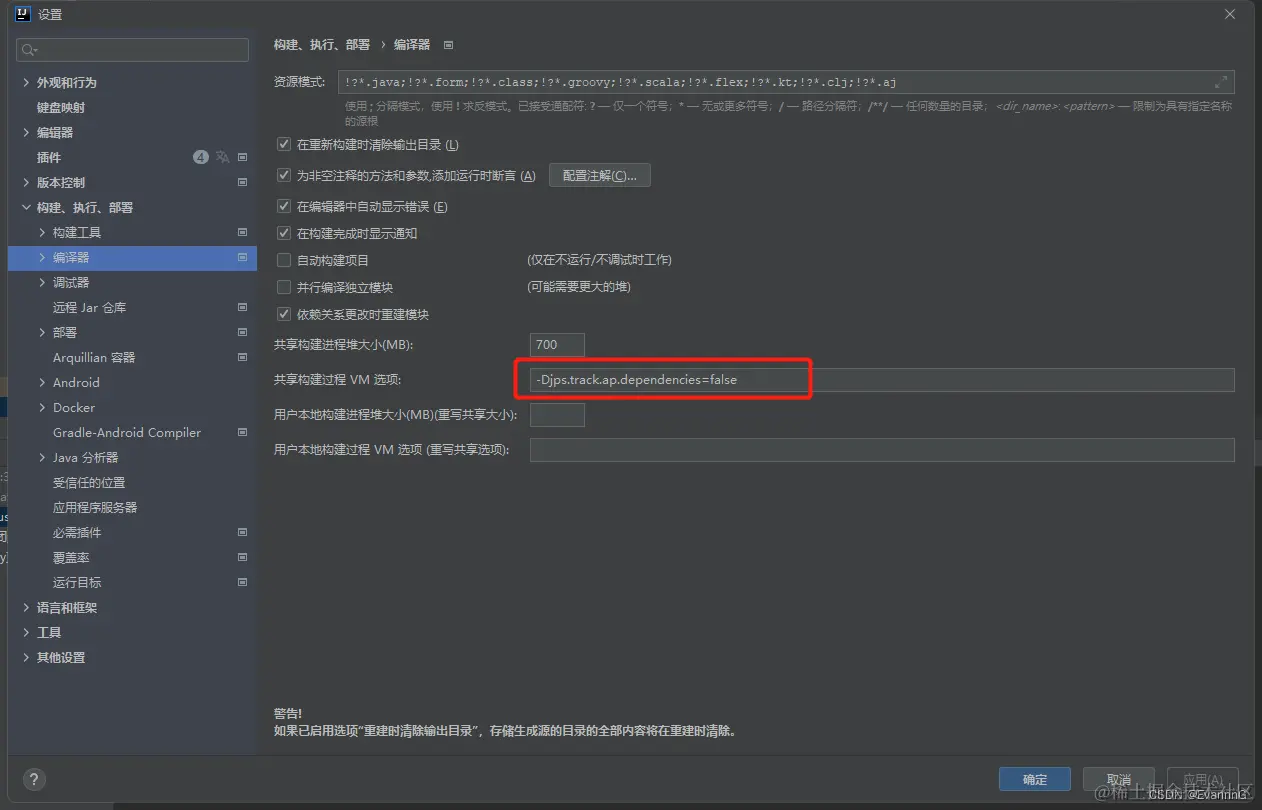Click the plugin updates badge showing 4
The width and height of the screenshot is (1262, 810).
(200, 157)
